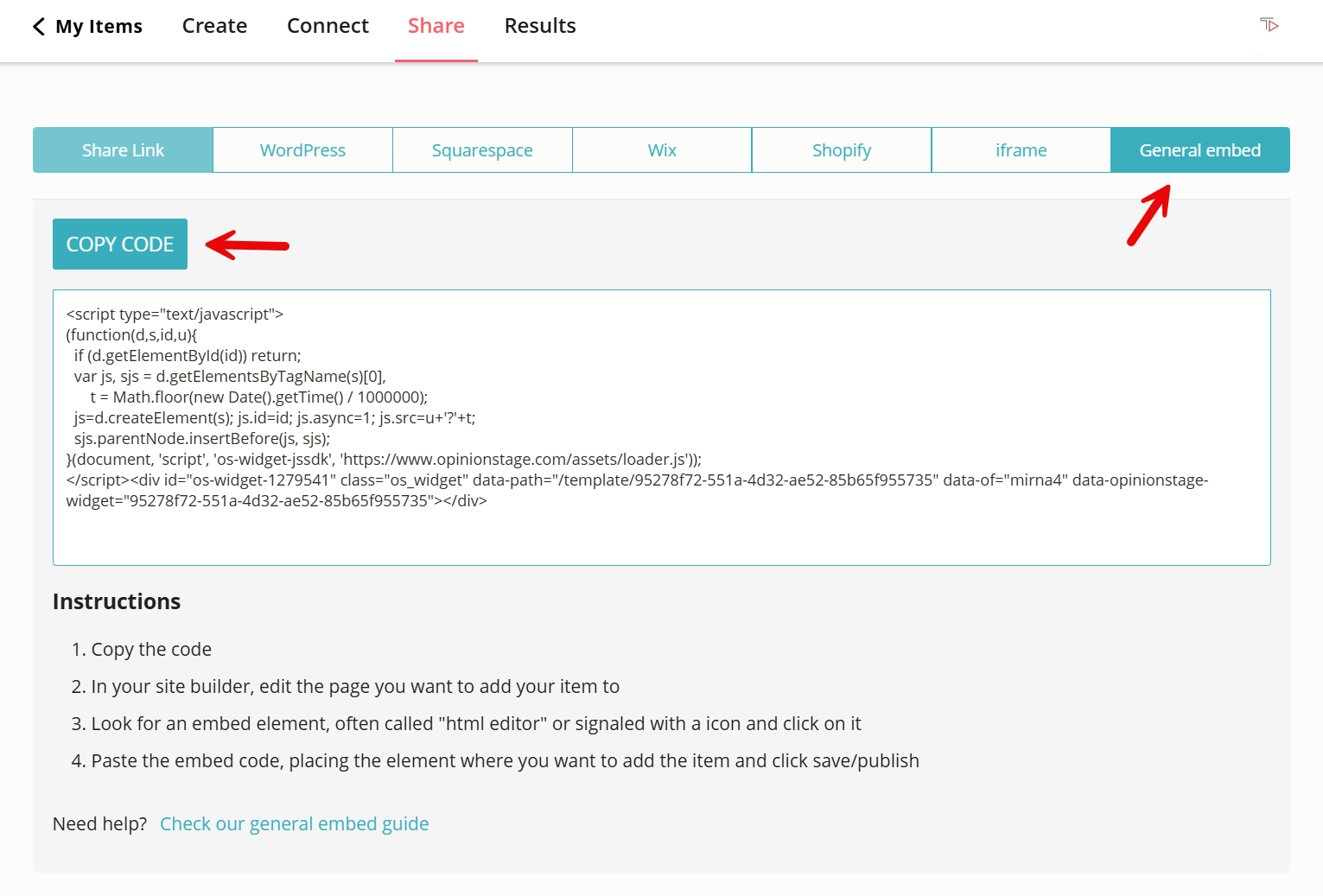Open the Create menu item

pos(214,26)
